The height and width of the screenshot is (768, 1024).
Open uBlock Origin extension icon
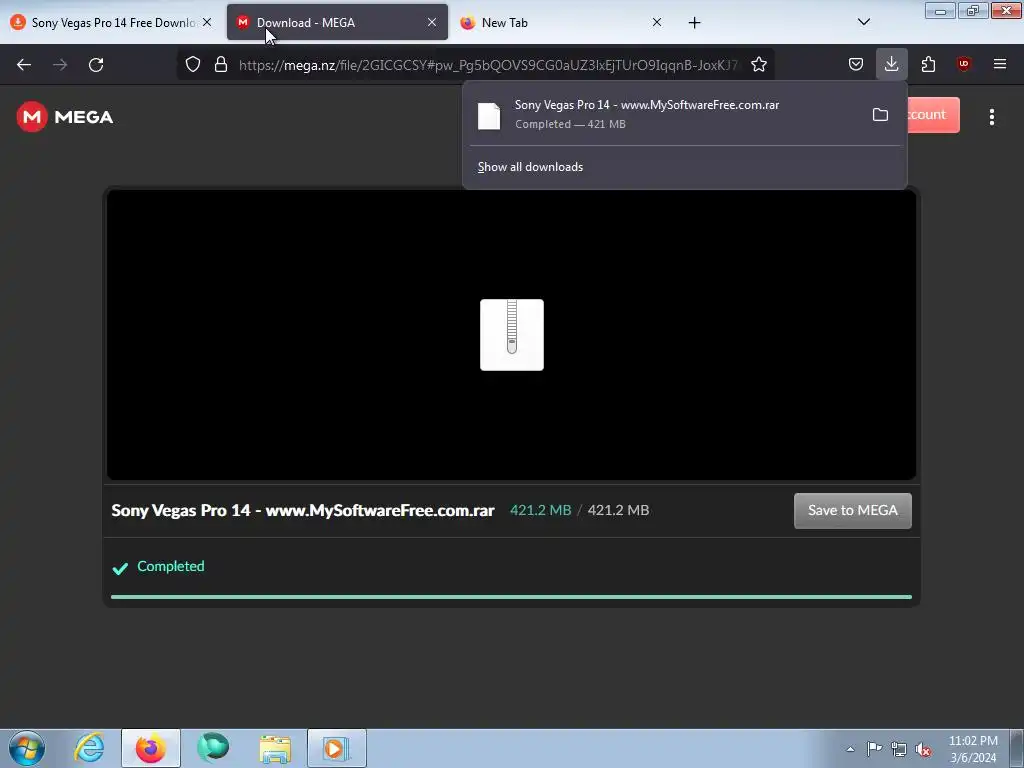click(x=963, y=64)
